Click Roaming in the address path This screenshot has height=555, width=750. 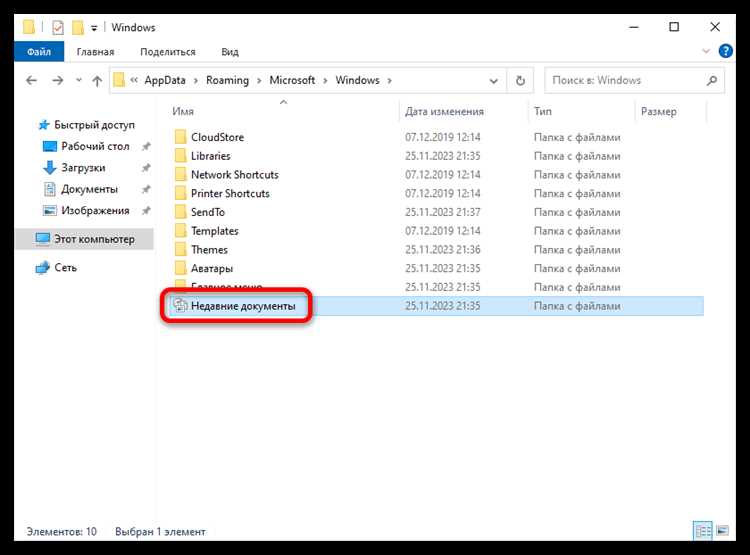coord(227,80)
